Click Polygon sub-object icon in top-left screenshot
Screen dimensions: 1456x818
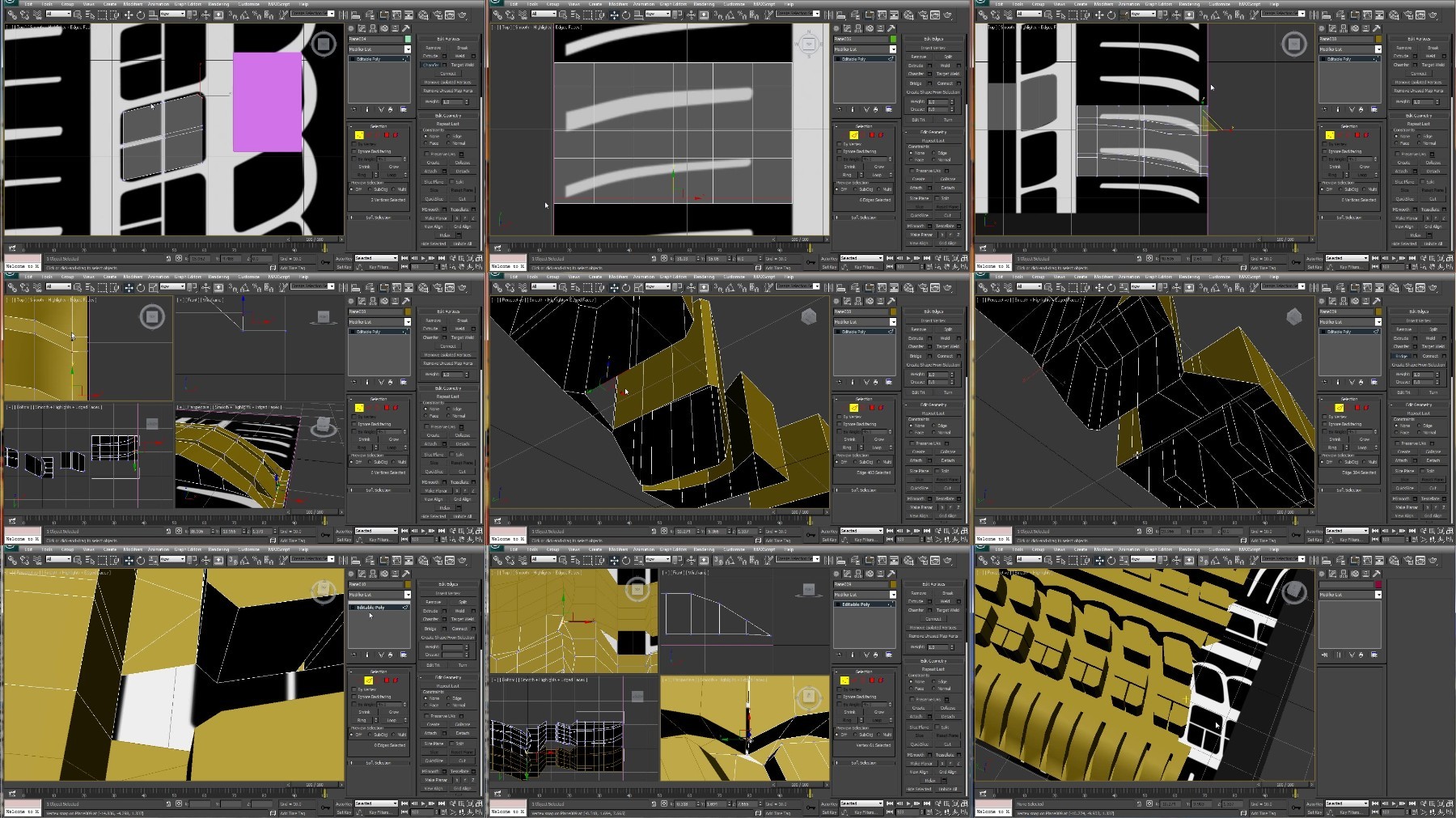(387, 135)
